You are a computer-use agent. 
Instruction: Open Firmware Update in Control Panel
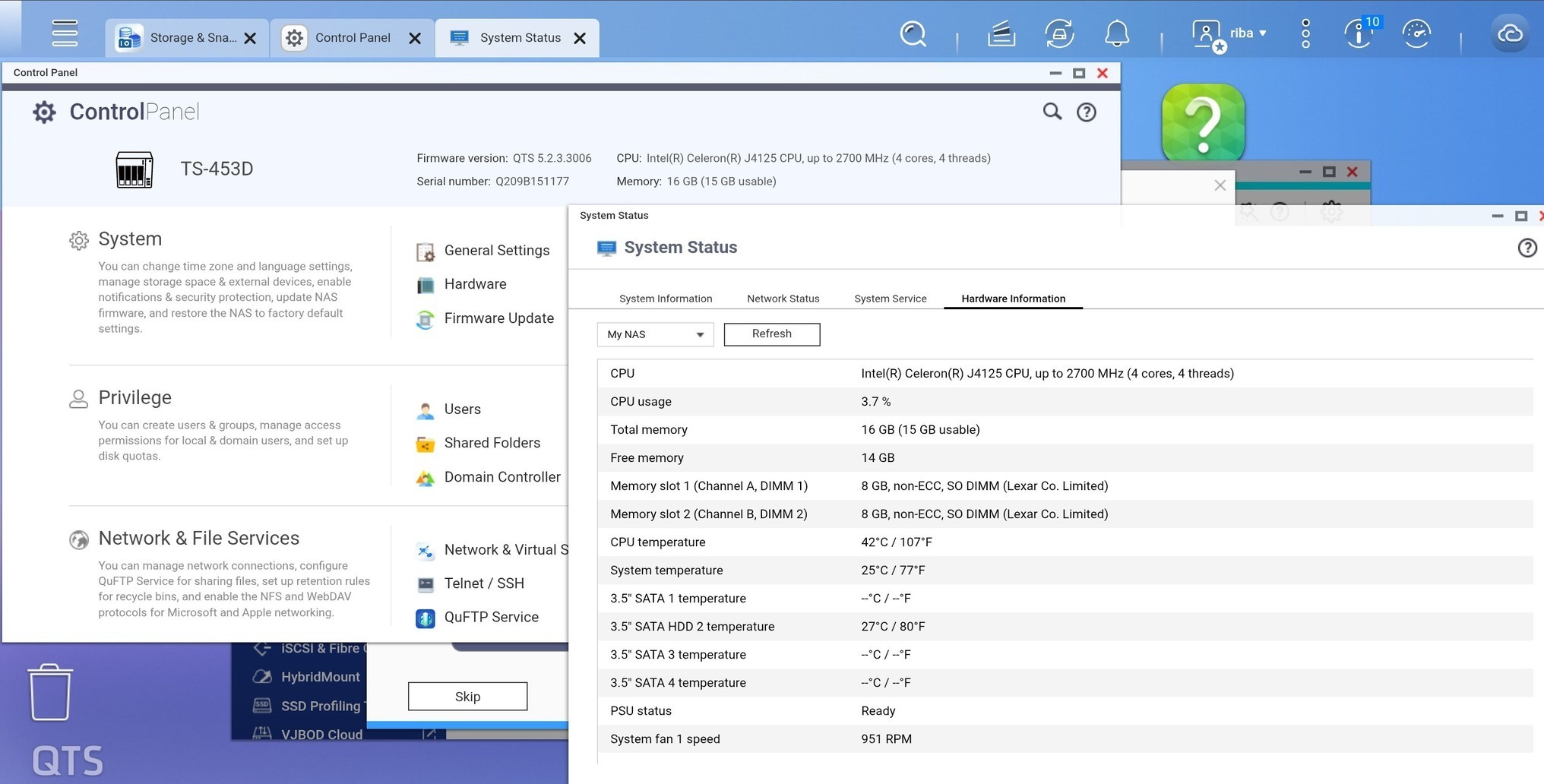(x=499, y=318)
